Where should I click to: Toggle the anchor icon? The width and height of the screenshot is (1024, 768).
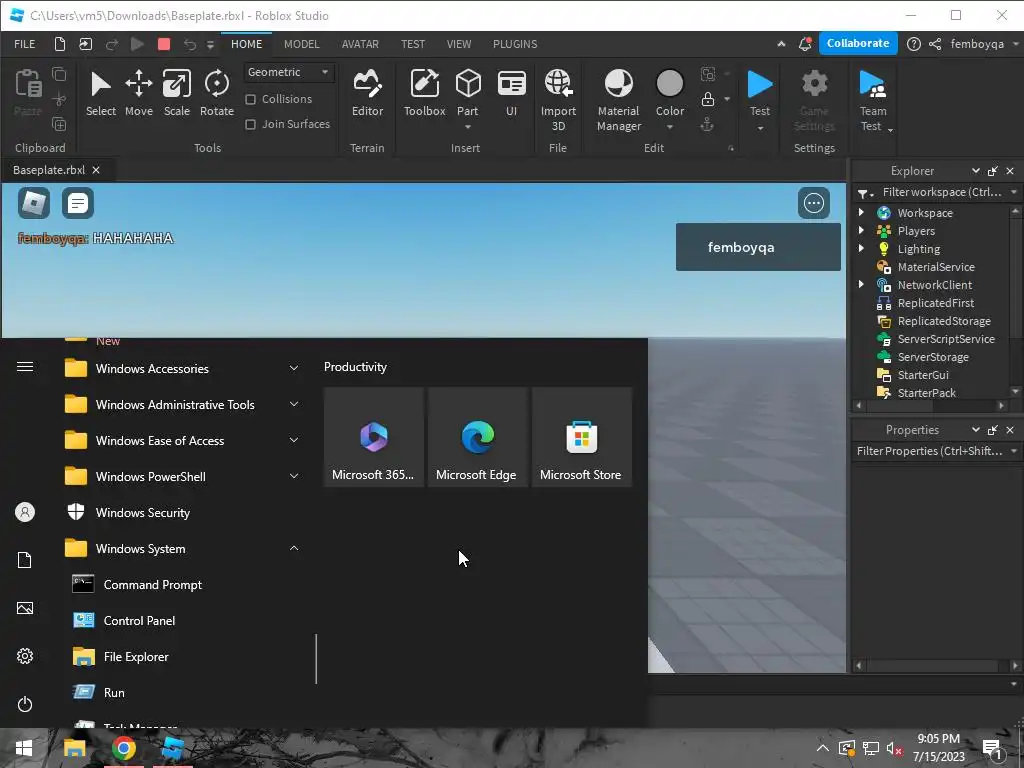(707, 124)
